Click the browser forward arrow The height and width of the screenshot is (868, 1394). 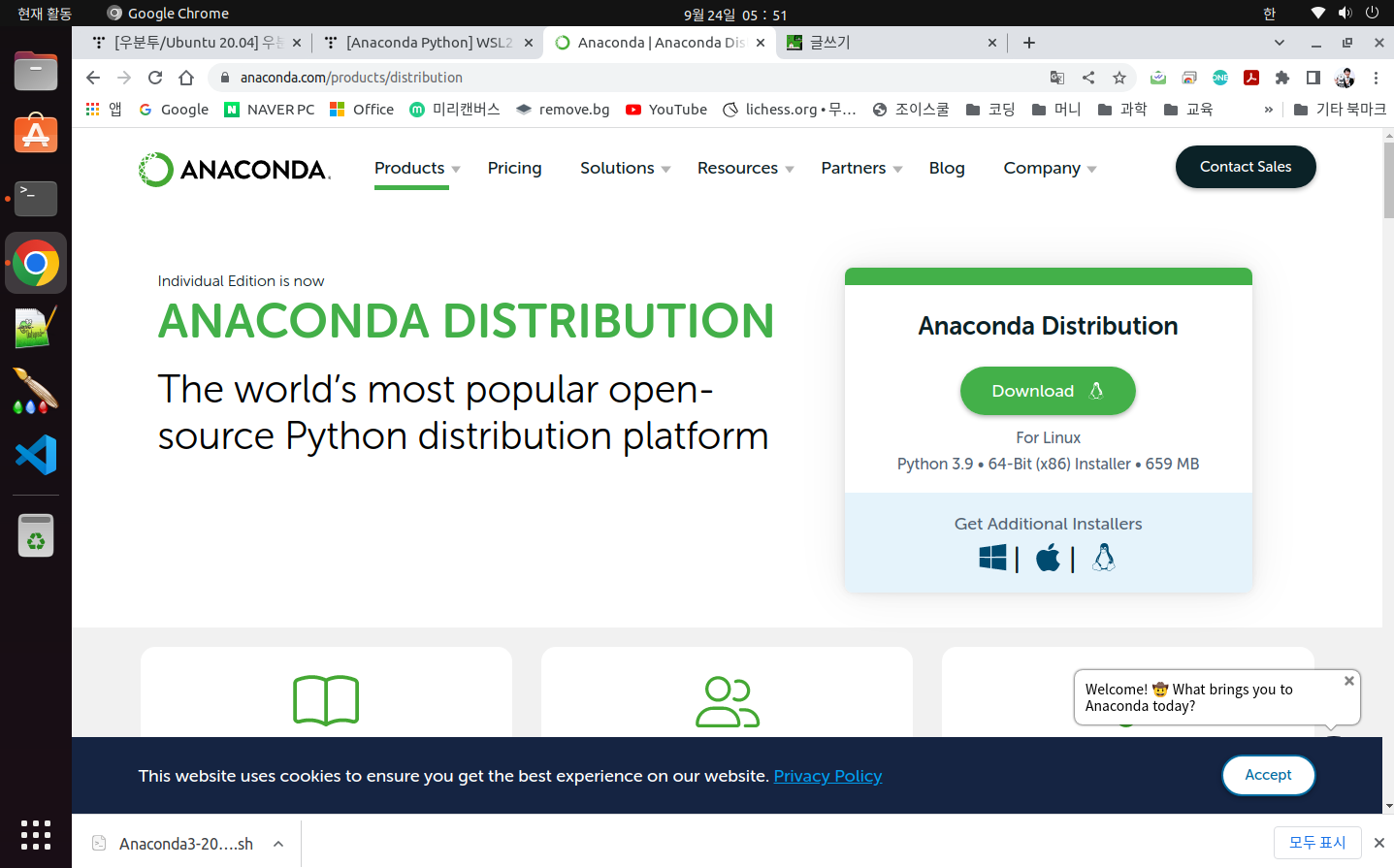tap(124, 78)
